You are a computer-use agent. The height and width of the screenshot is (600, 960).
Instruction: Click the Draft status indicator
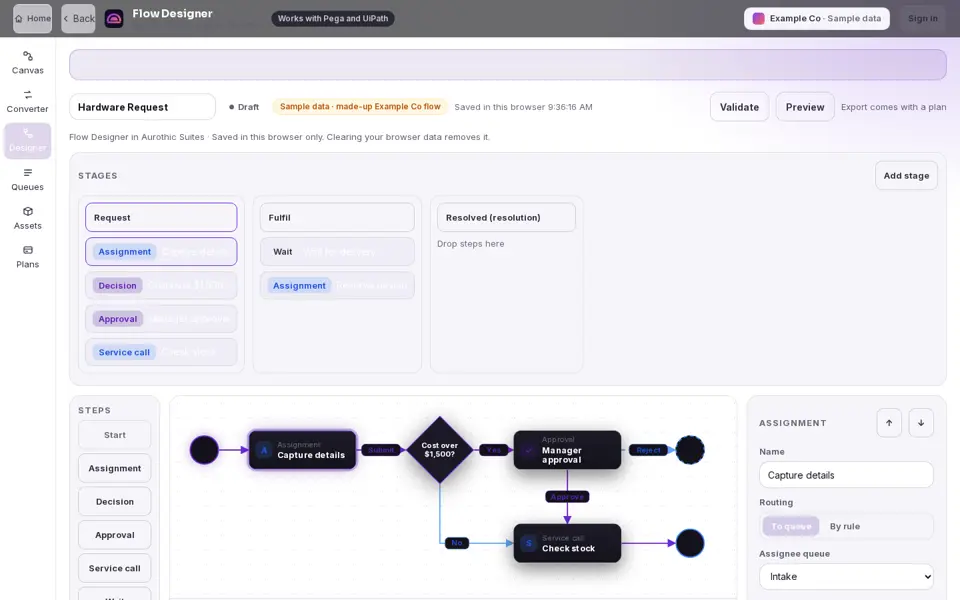(244, 107)
